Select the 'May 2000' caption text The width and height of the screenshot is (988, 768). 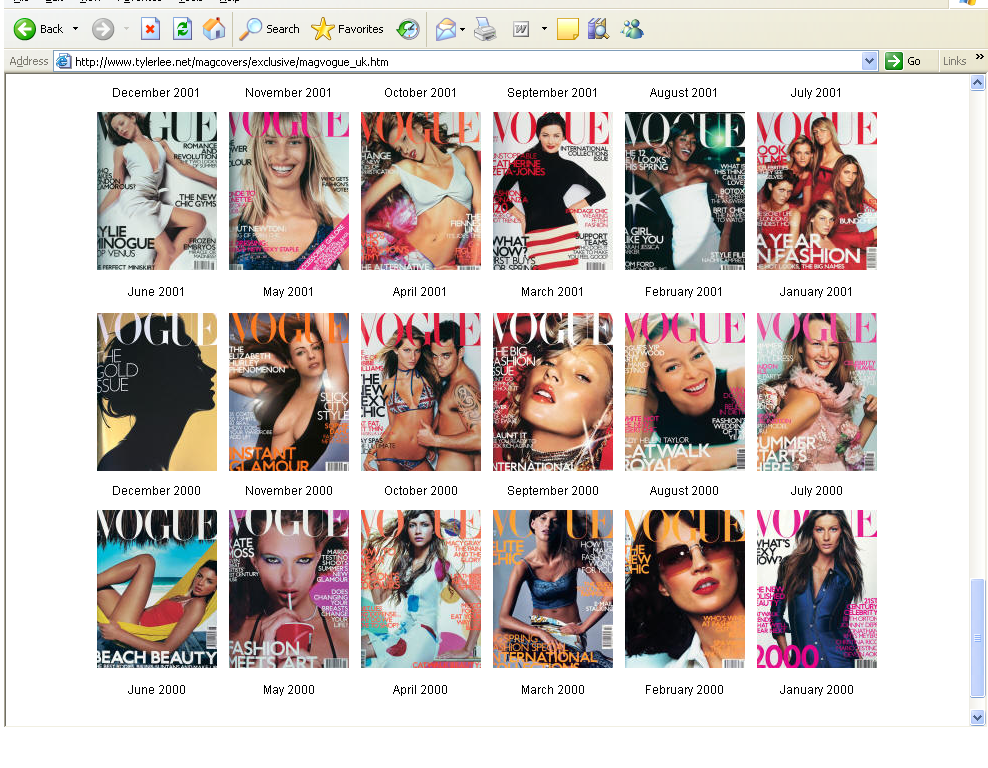coord(289,690)
